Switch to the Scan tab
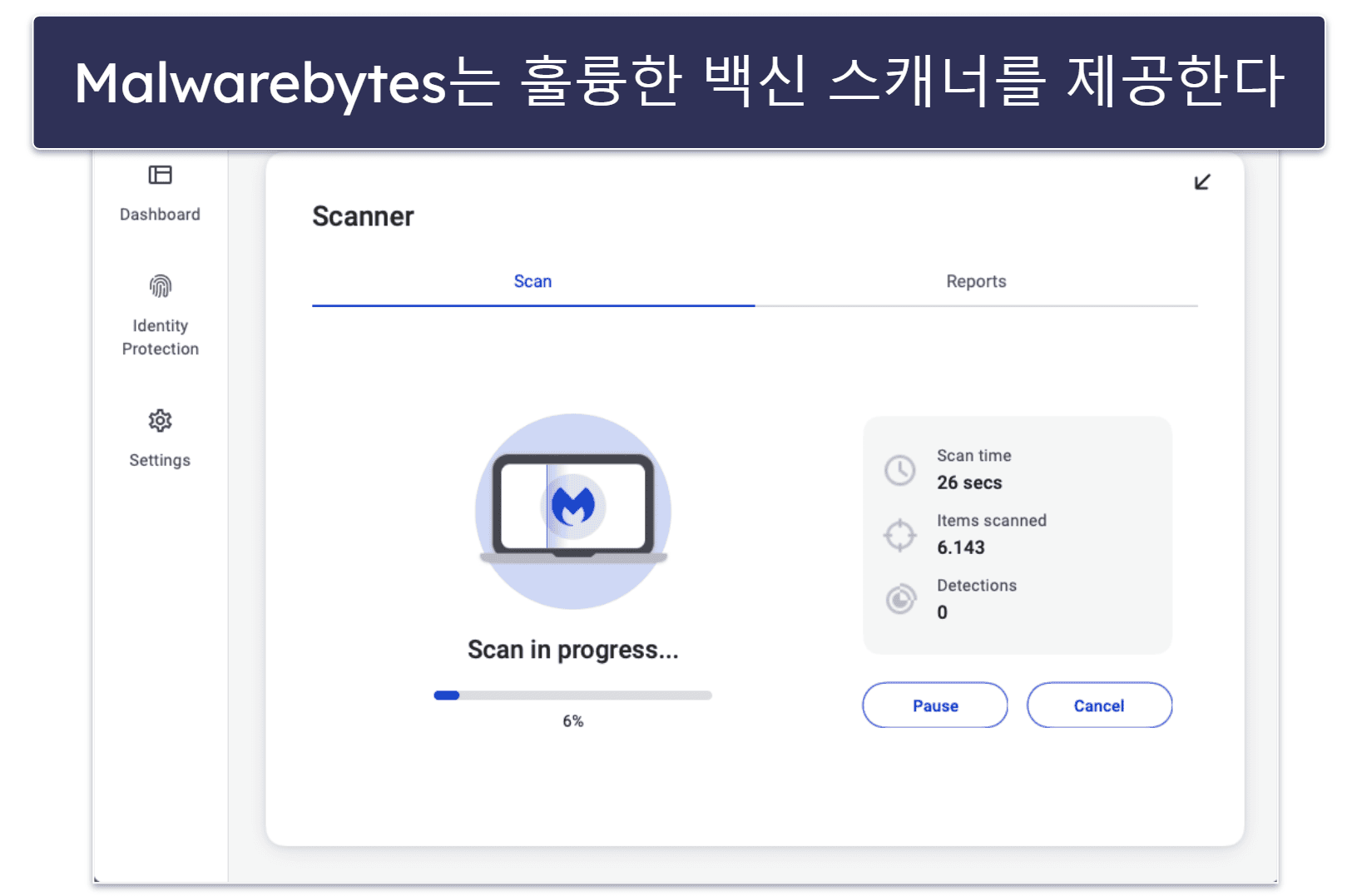1362x896 pixels. click(x=532, y=281)
